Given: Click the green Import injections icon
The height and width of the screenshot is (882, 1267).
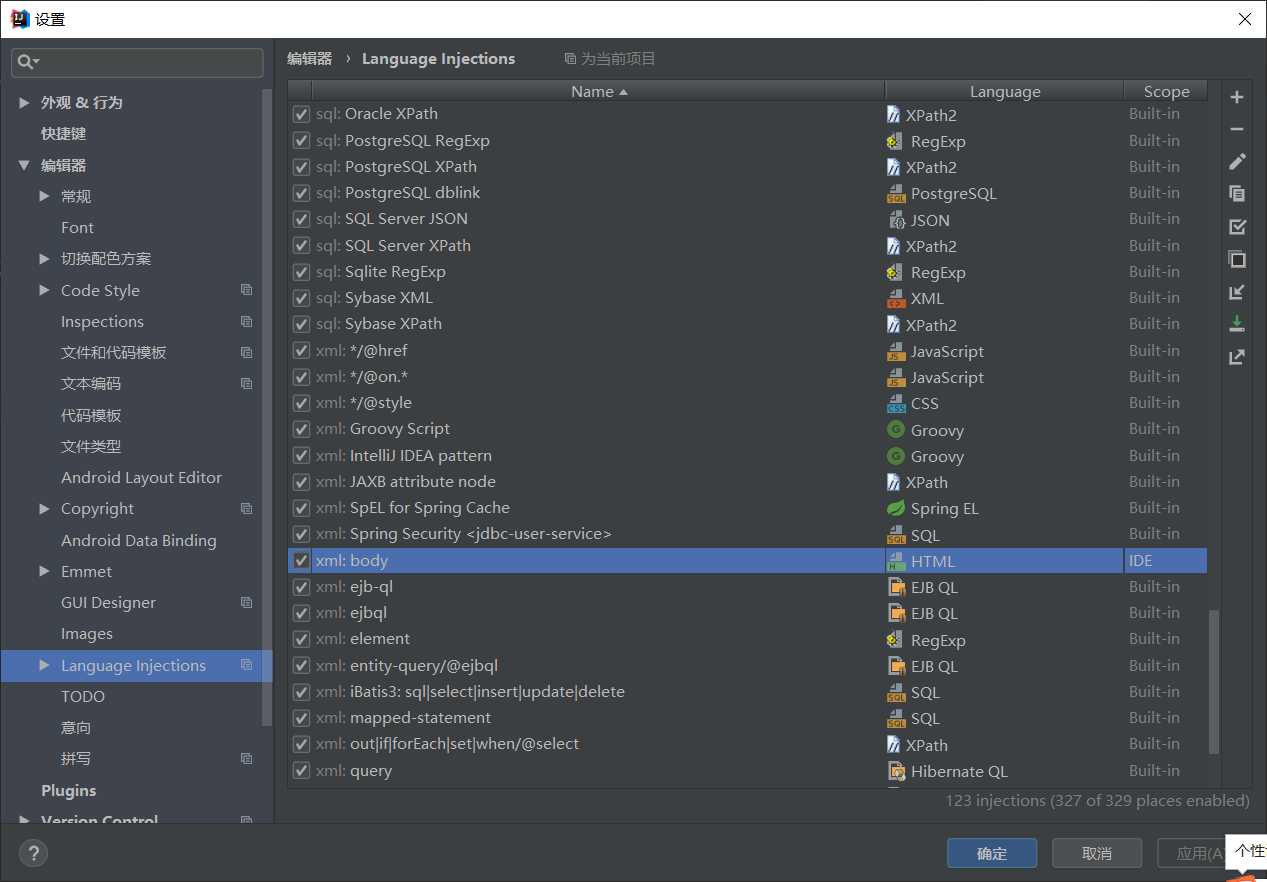Looking at the screenshot, I should click(1237, 324).
